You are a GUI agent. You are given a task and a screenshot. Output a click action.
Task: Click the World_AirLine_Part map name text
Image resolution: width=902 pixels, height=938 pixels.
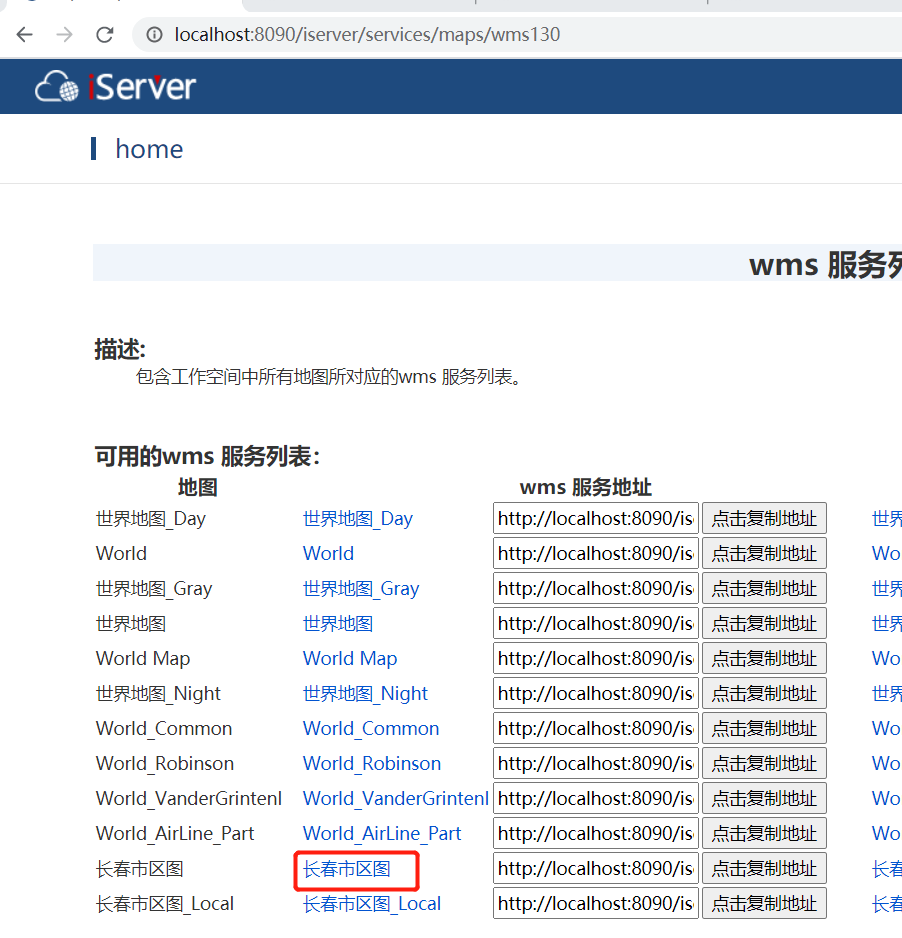(x=175, y=834)
